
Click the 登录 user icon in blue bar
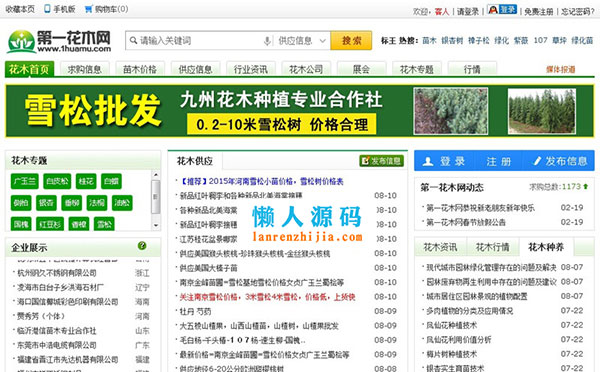coord(428,162)
